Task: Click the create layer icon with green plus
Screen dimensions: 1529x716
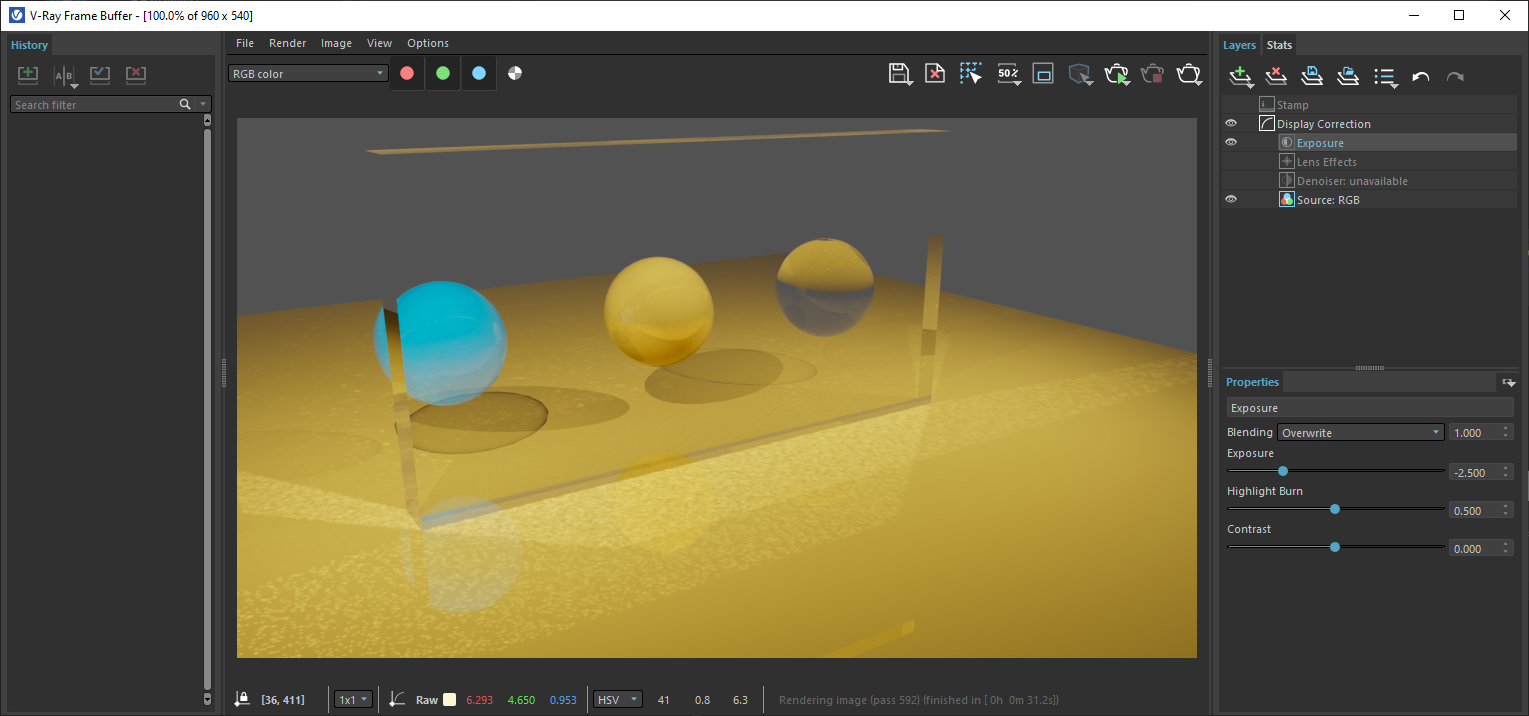Action: (x=1240, y=76)
